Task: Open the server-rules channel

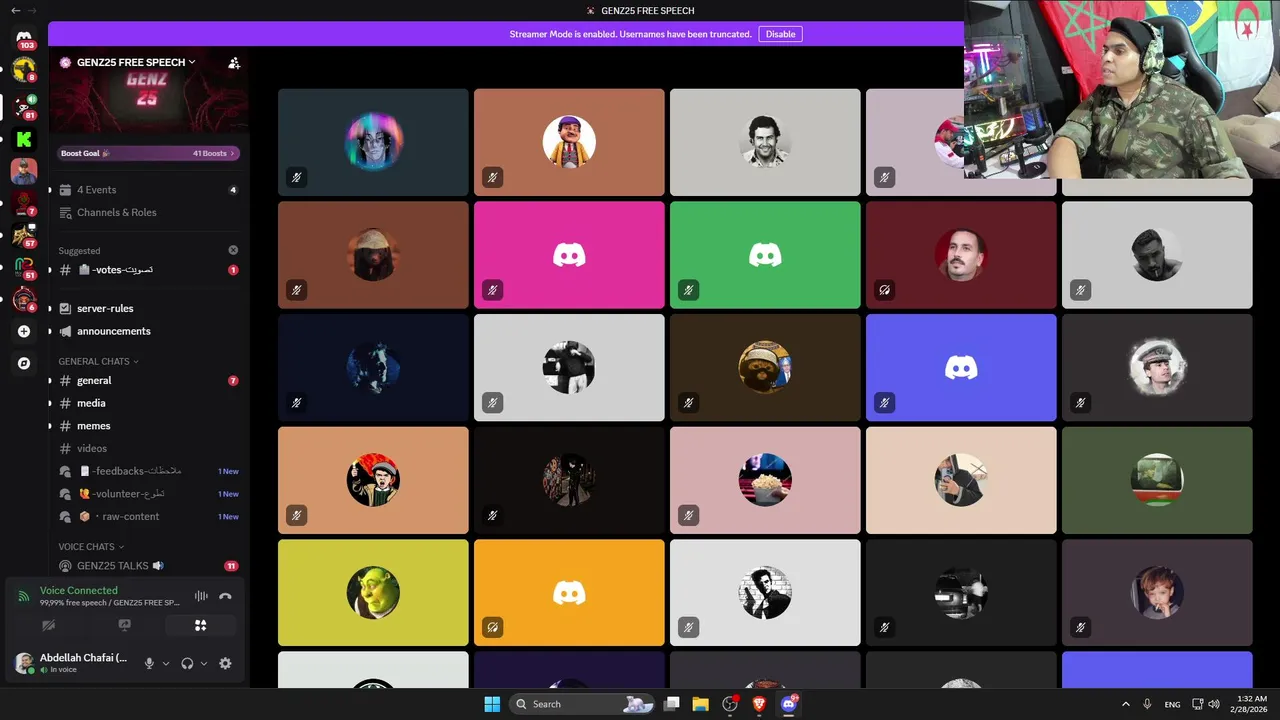Action: pos(148,308)
